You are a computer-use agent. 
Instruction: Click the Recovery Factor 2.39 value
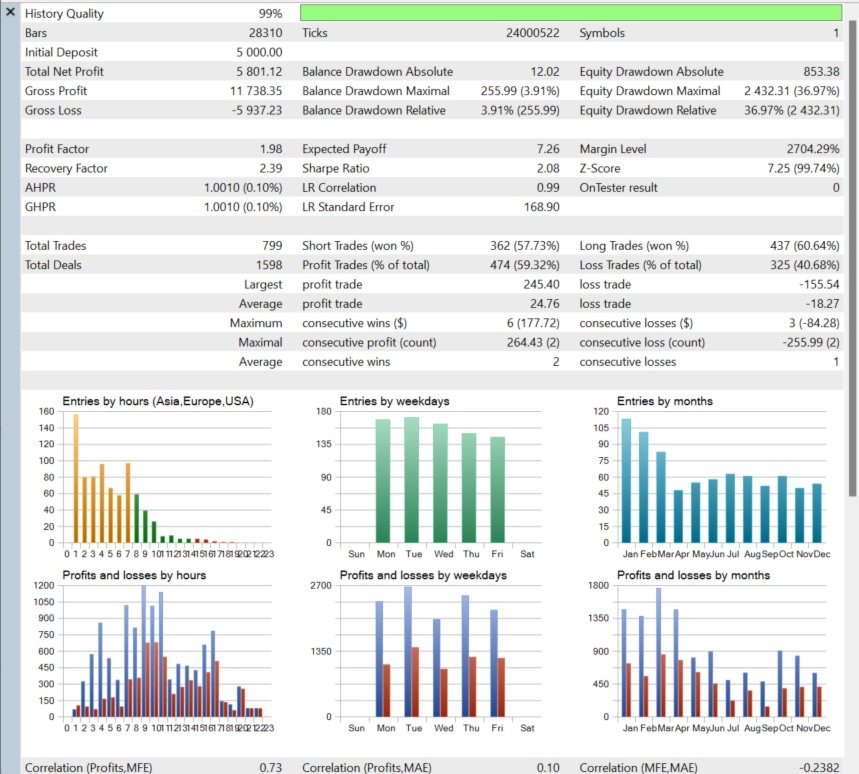click(271, 169)
